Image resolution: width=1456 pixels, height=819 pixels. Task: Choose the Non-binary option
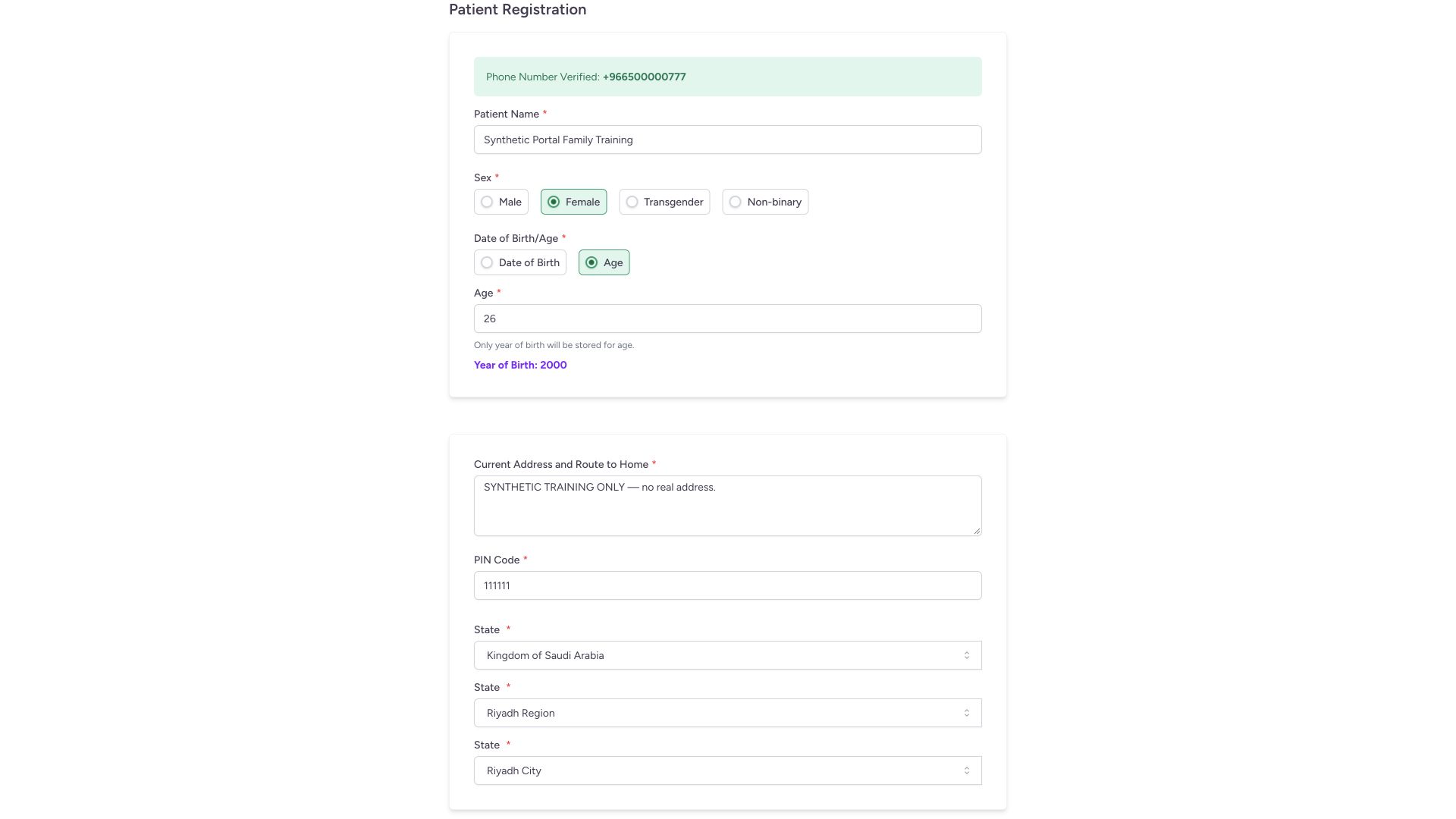tap(765, 202)
